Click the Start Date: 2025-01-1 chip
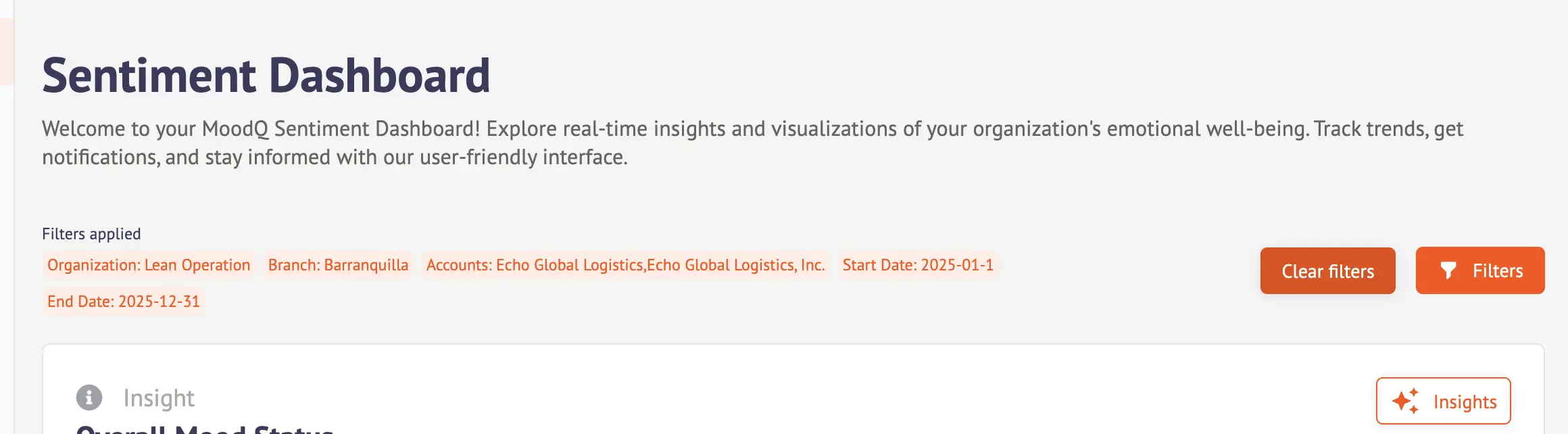The height and width of the screenshot is (434, 1568). pyautogui.click(x=918, y=265)
